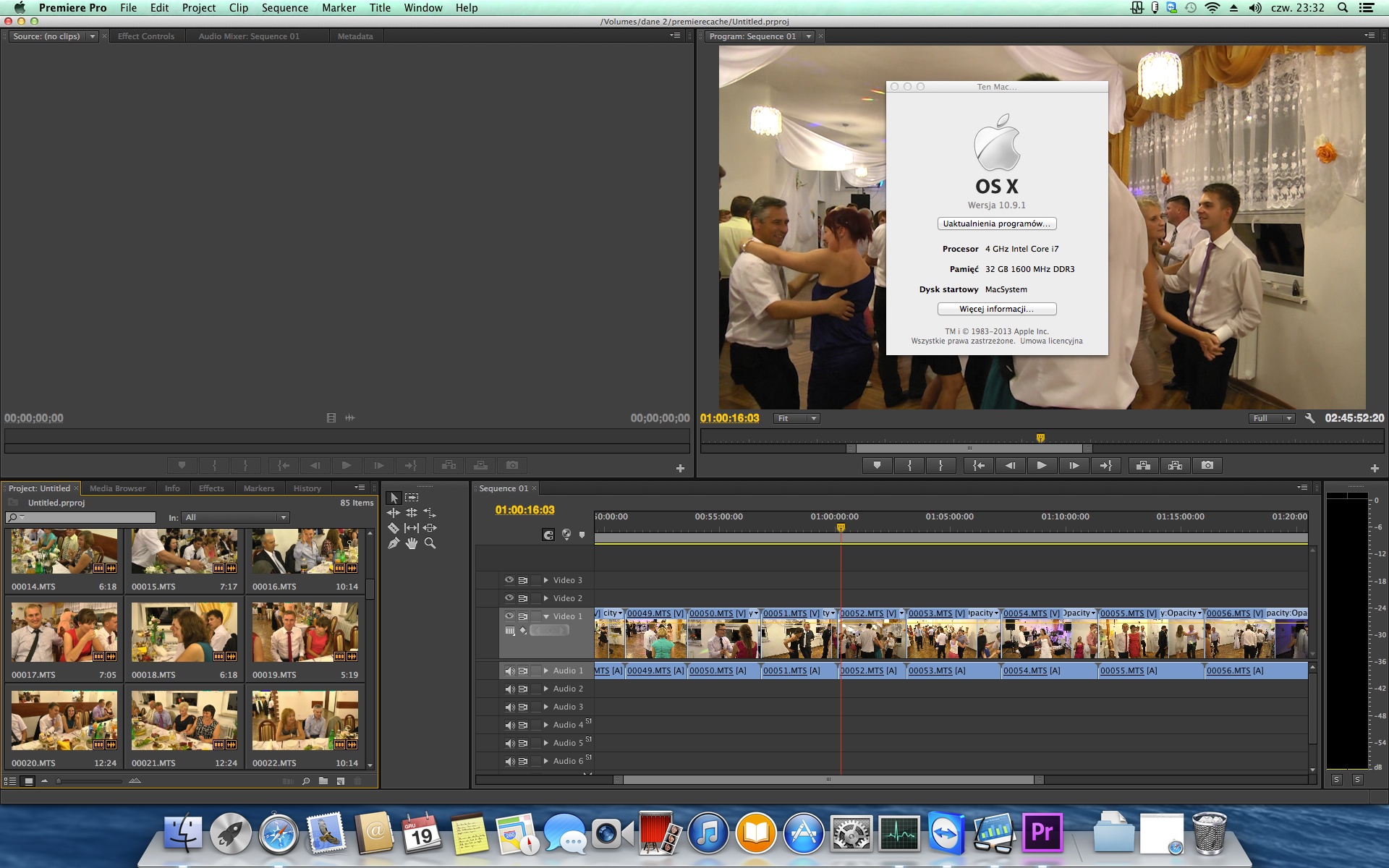Mute the Audio 1 track

510,671
